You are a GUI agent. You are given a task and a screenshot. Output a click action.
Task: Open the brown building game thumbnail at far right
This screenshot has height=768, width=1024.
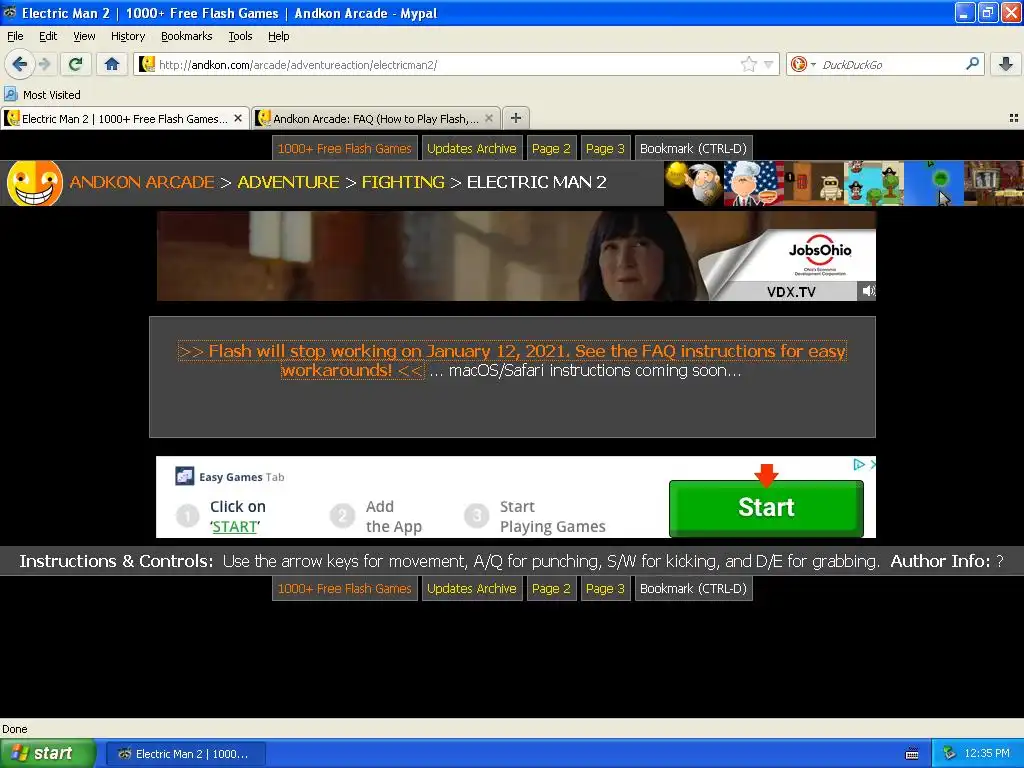(x=994, y=183)
